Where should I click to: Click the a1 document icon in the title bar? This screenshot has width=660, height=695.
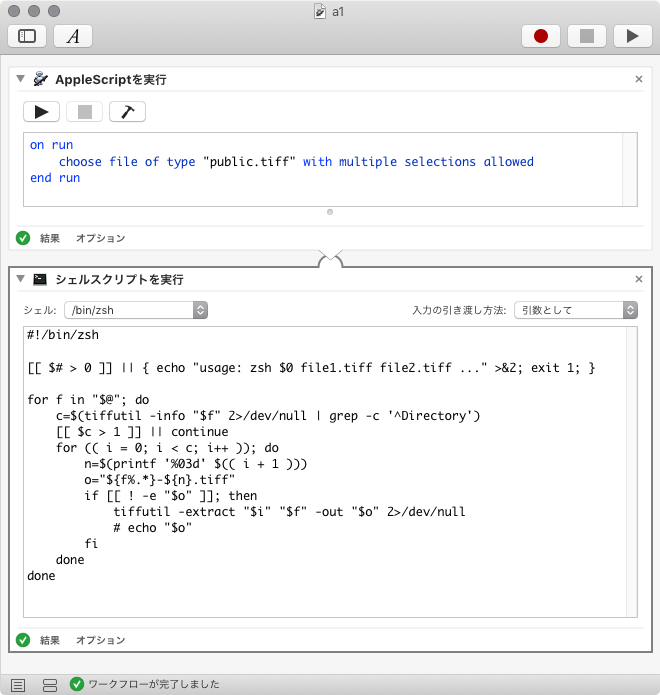320,11
